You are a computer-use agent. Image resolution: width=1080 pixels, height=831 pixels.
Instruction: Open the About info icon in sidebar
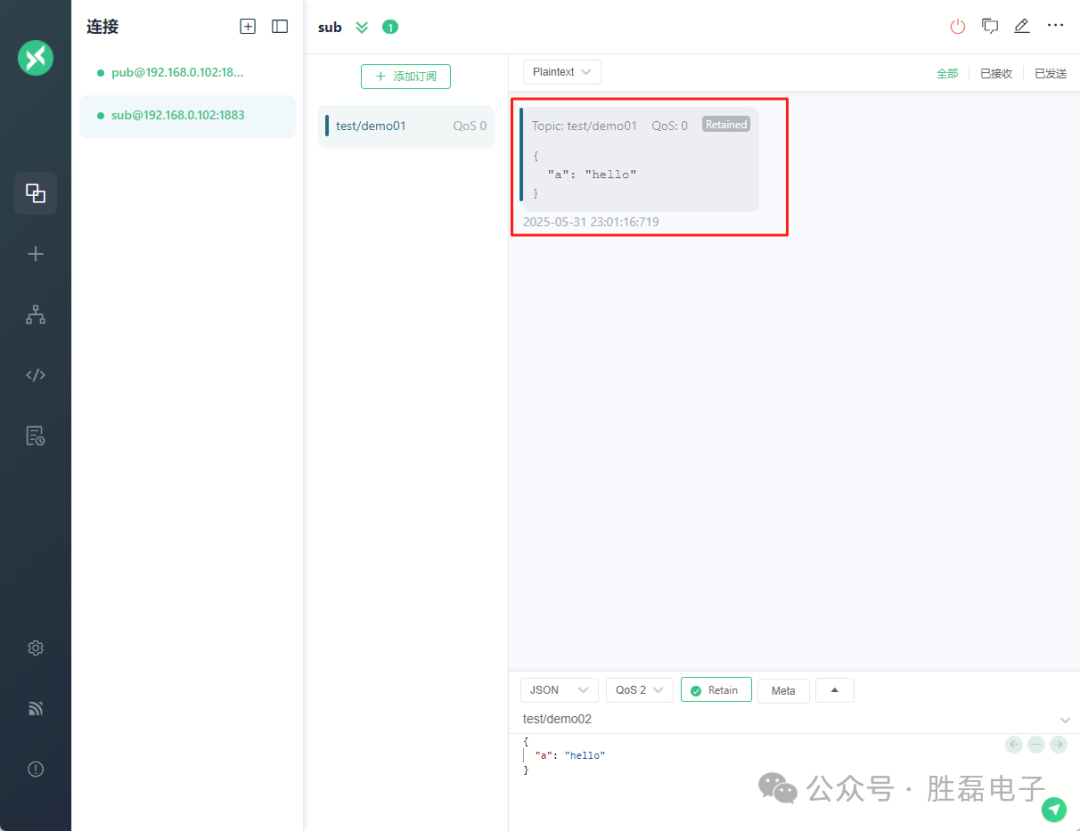point(35,769)
